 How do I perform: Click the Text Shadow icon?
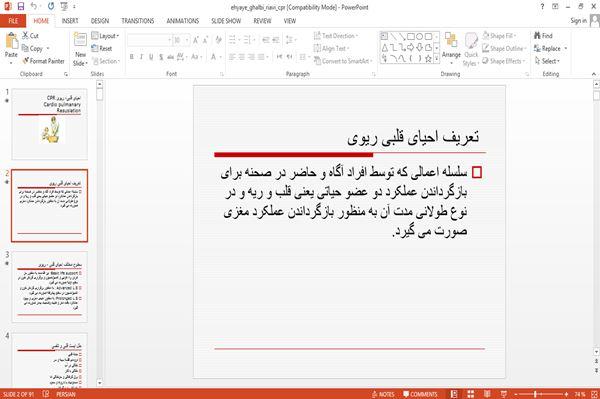(x=161, y=57)
